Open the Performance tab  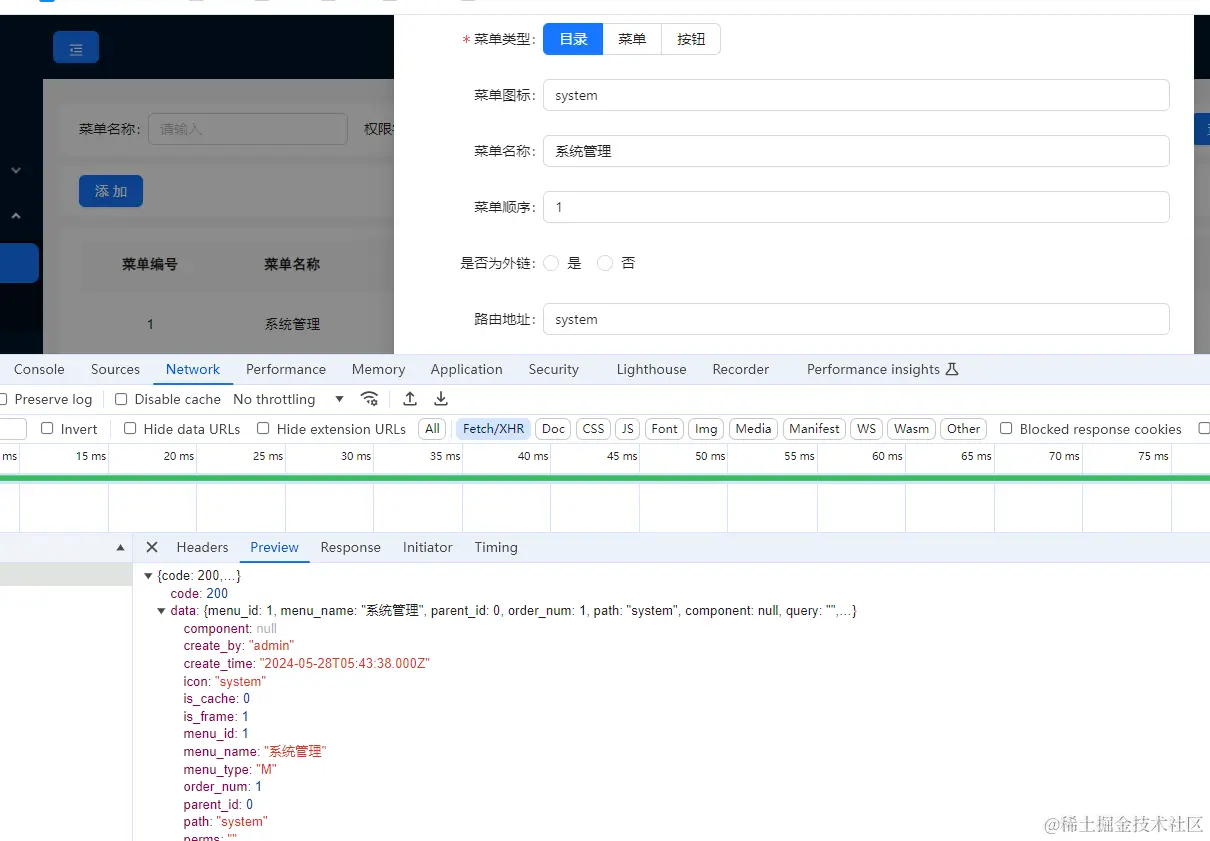pyautogui.click(x=286, y=369)
